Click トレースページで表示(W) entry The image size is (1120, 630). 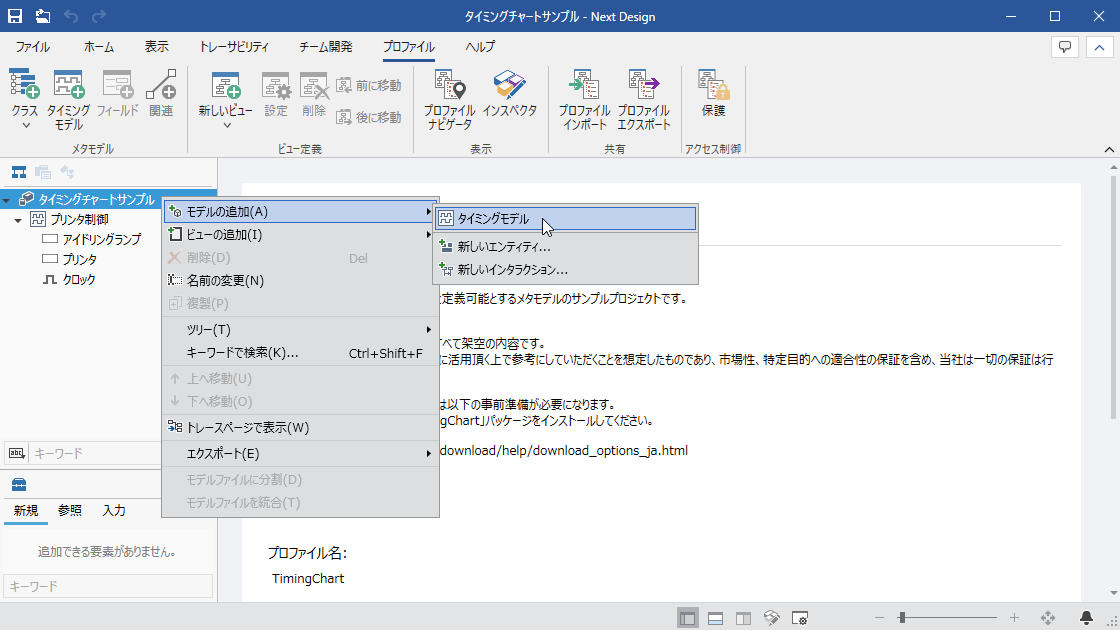click(300, 428)
